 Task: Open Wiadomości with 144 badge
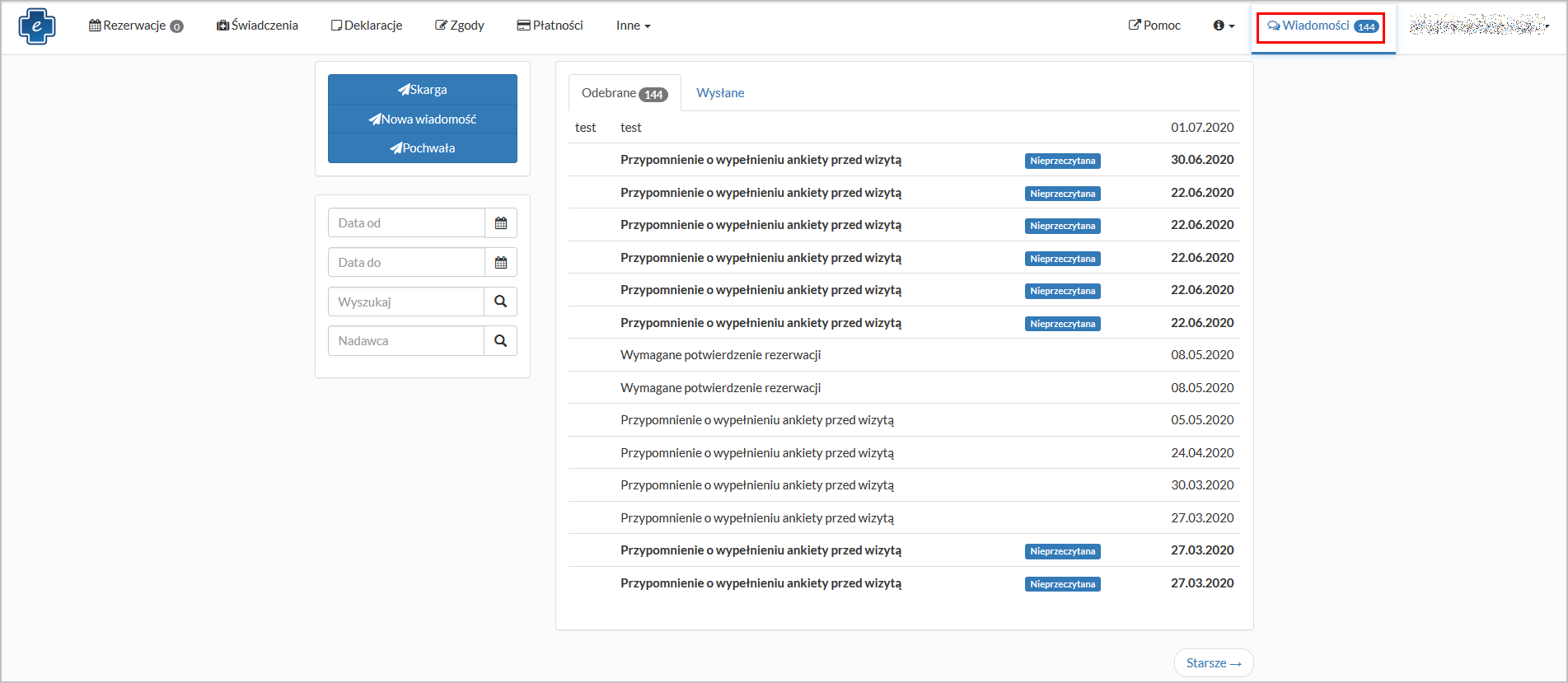point(1322,26)
